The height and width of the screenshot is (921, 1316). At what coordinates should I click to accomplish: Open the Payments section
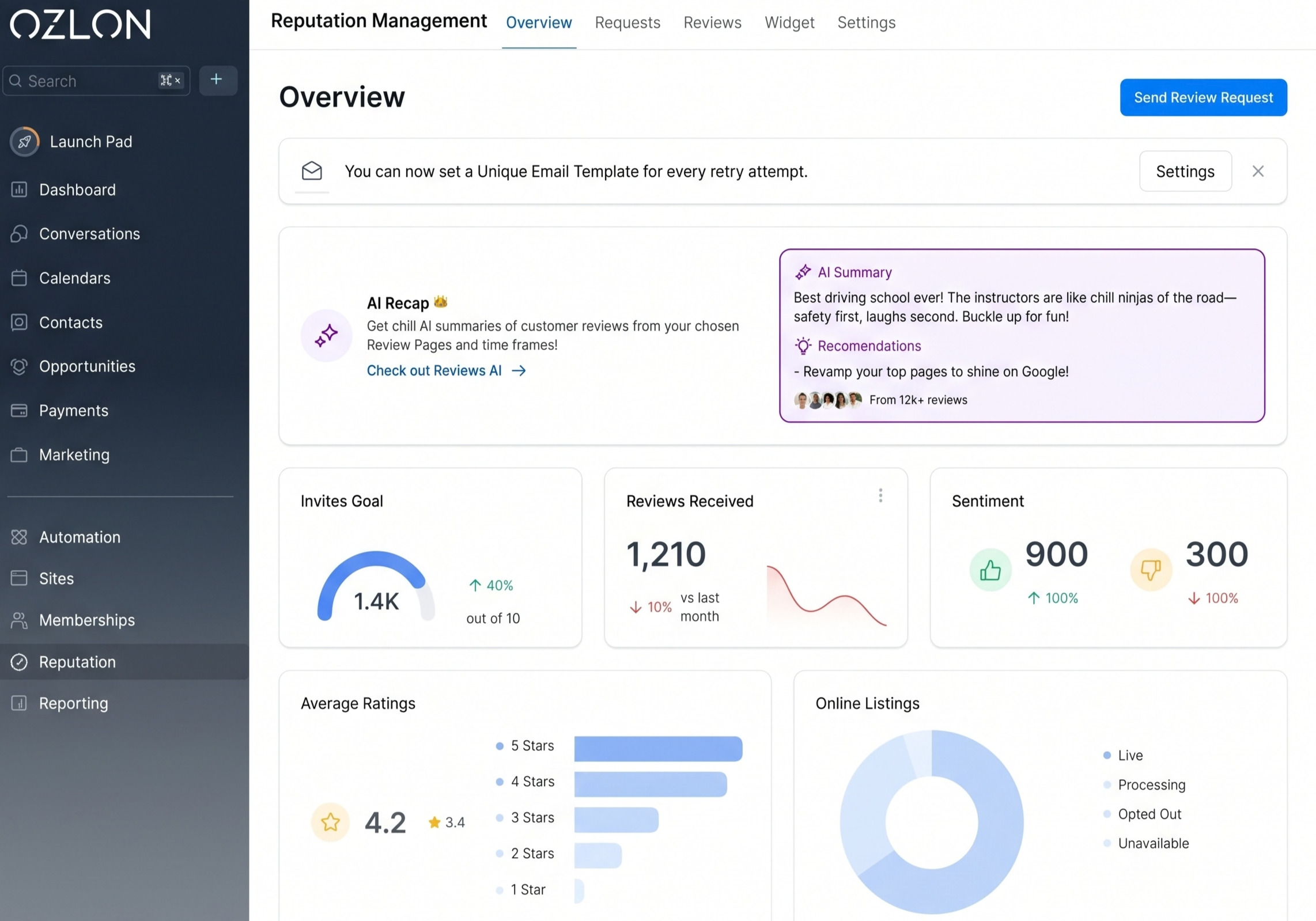click(59, 411)
